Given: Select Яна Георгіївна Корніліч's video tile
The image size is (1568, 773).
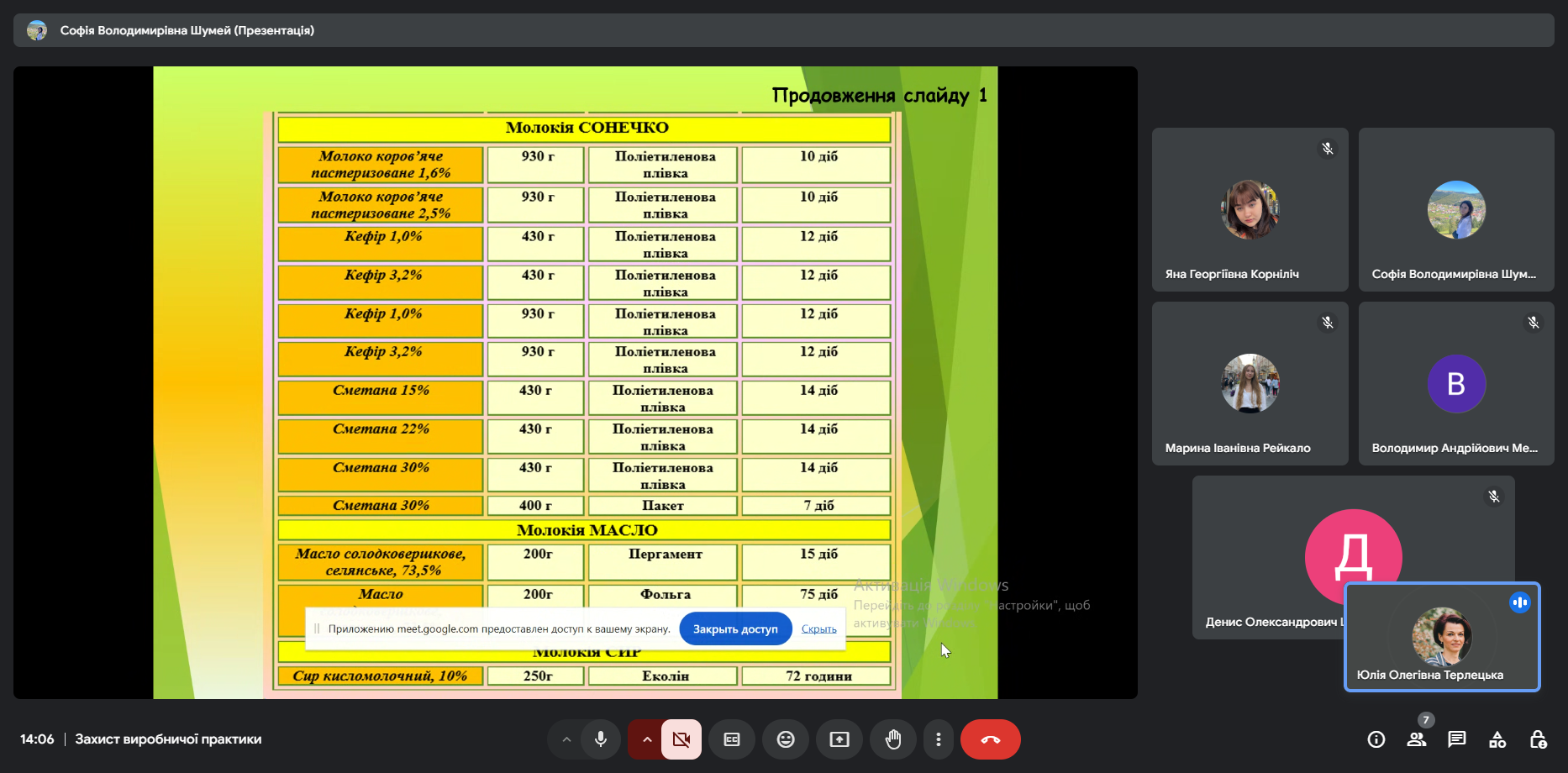Looking at the screenshot, I should [x=1250, y=209].
